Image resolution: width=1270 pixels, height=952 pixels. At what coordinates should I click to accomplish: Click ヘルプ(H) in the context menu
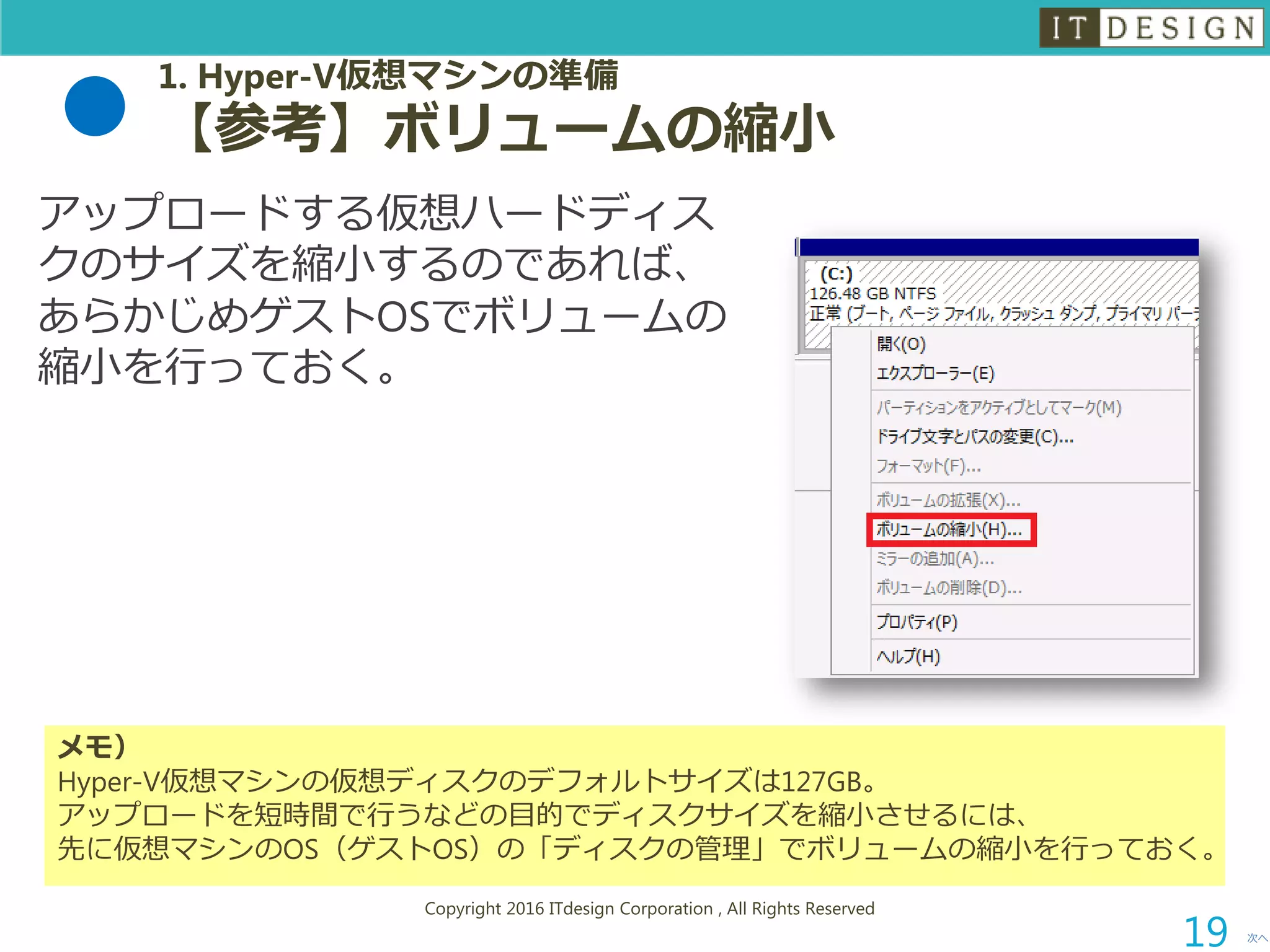point(908,656)
